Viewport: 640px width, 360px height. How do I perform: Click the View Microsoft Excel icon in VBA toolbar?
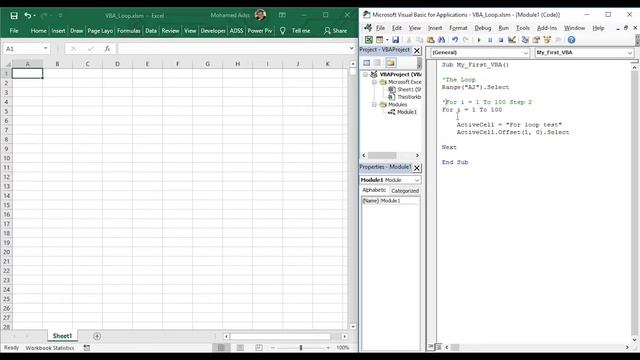369,40
